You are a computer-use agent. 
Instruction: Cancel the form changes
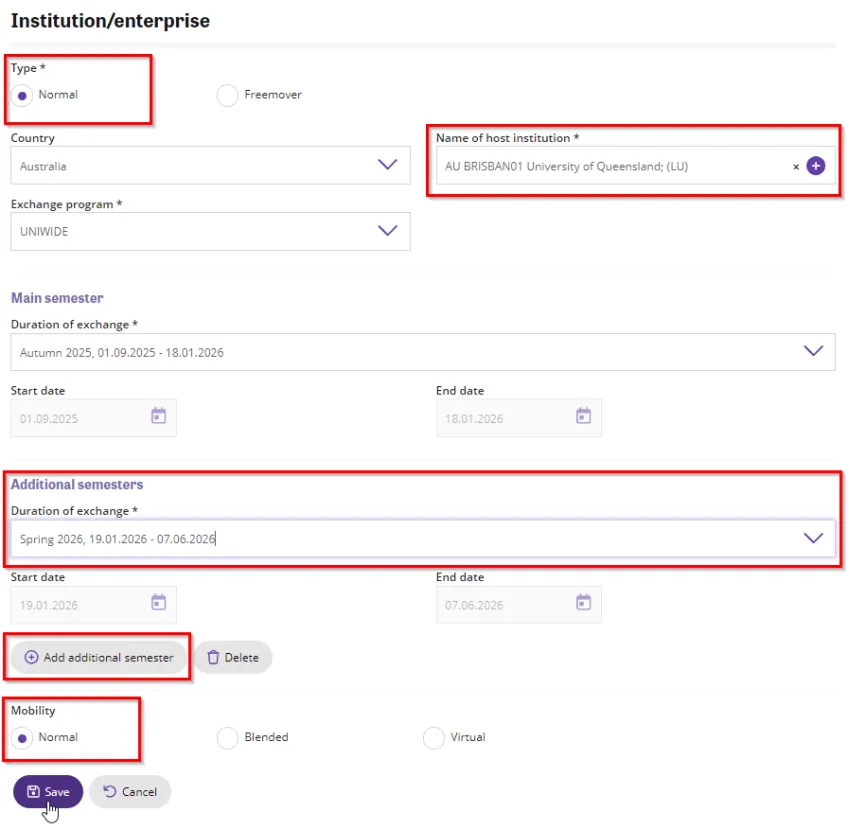[x=130, y=791]
